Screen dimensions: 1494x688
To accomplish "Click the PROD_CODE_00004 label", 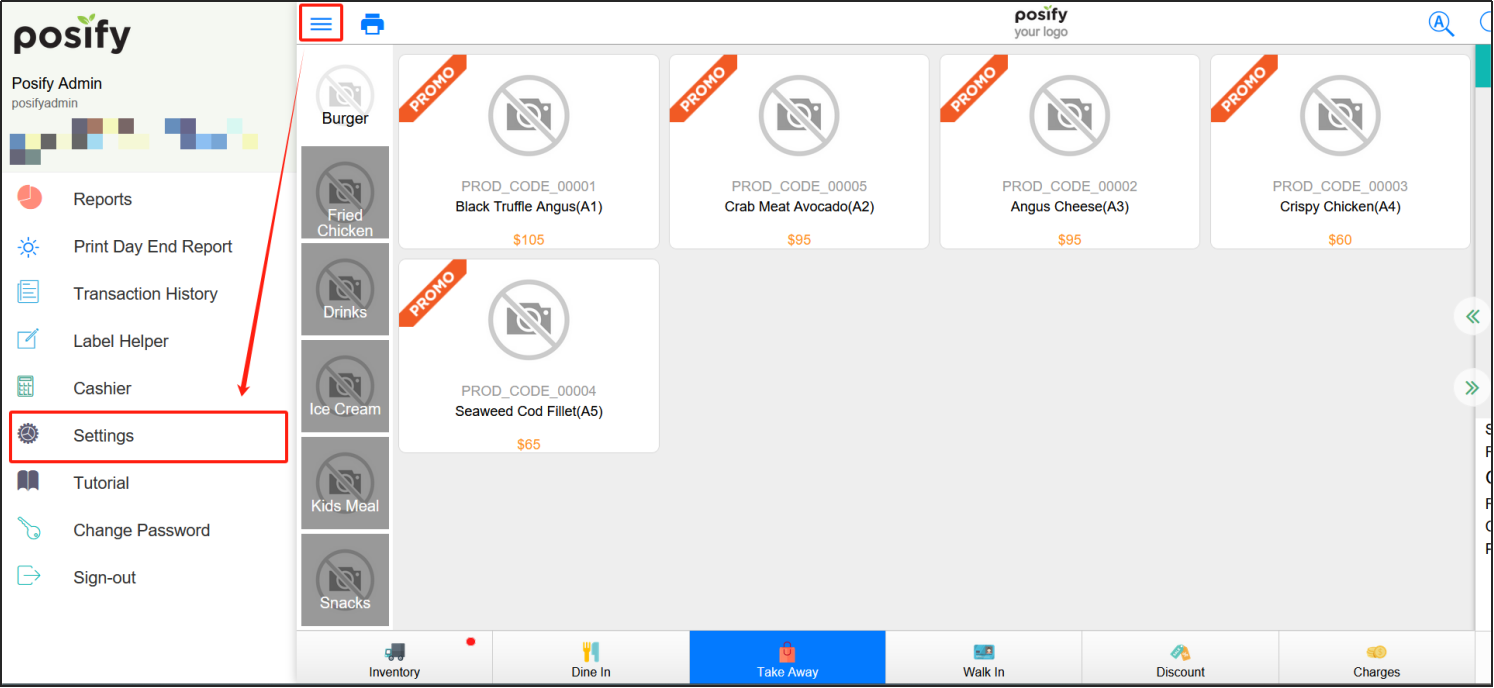I will point(529,391).
